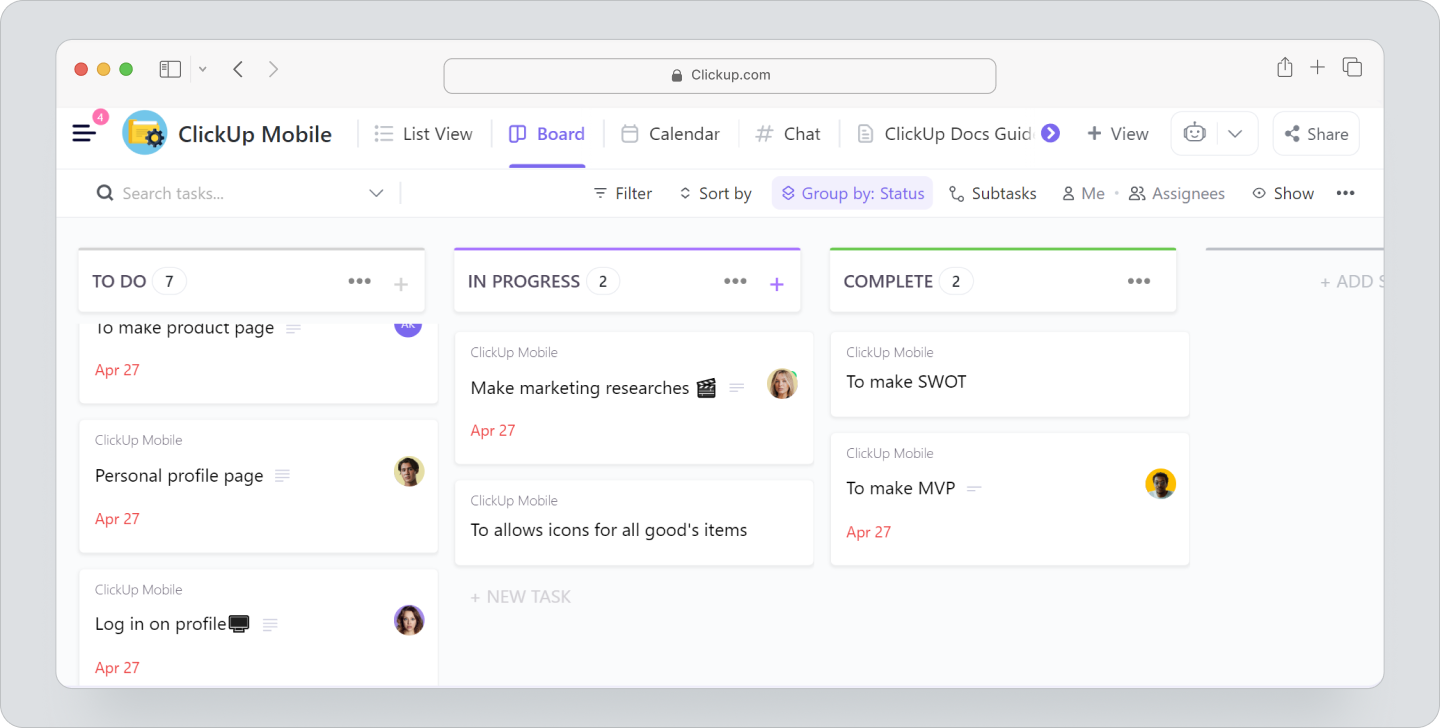
Task: Click the Share button
Action: [1315, 133]
